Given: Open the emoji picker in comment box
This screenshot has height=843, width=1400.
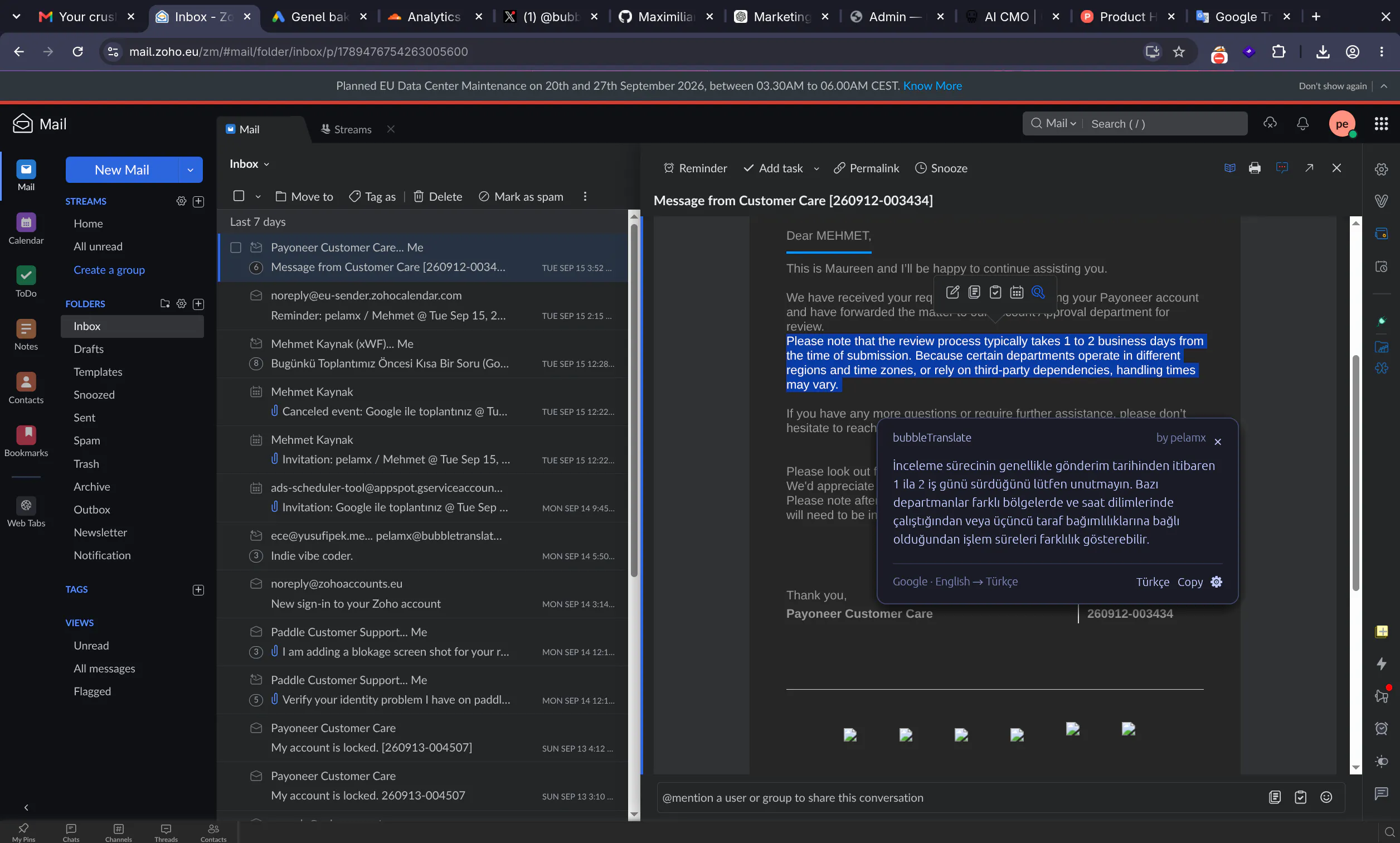Looking at the screenshot, I should [x=1326, y=797].
